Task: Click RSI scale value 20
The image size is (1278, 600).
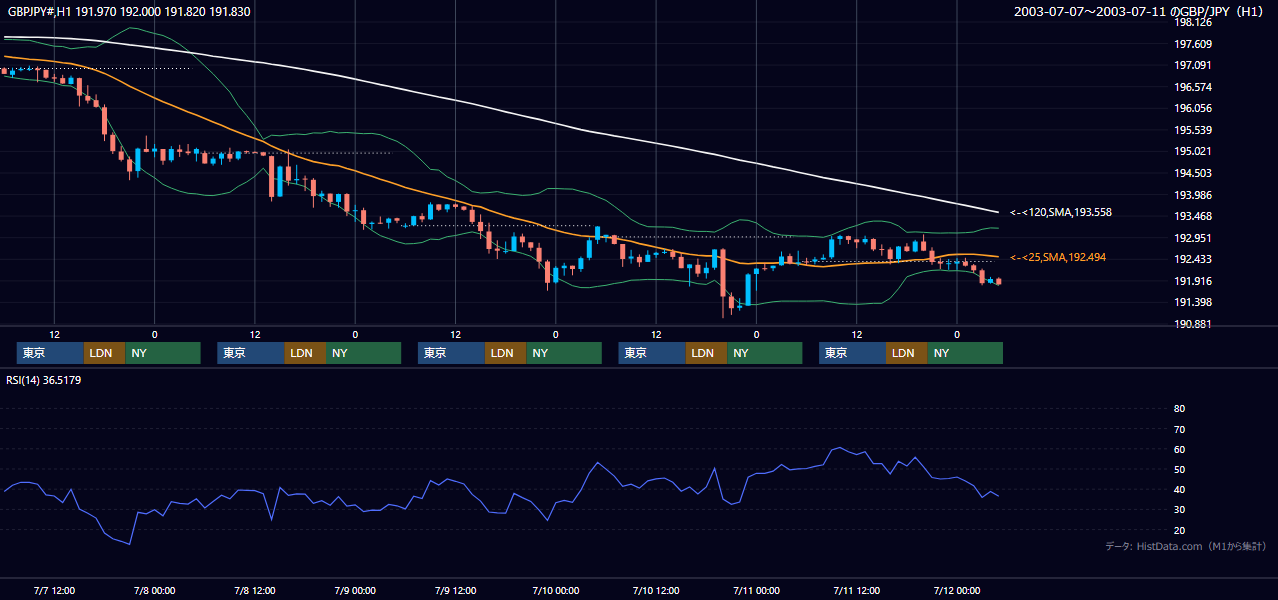Action: point(1180,530)
